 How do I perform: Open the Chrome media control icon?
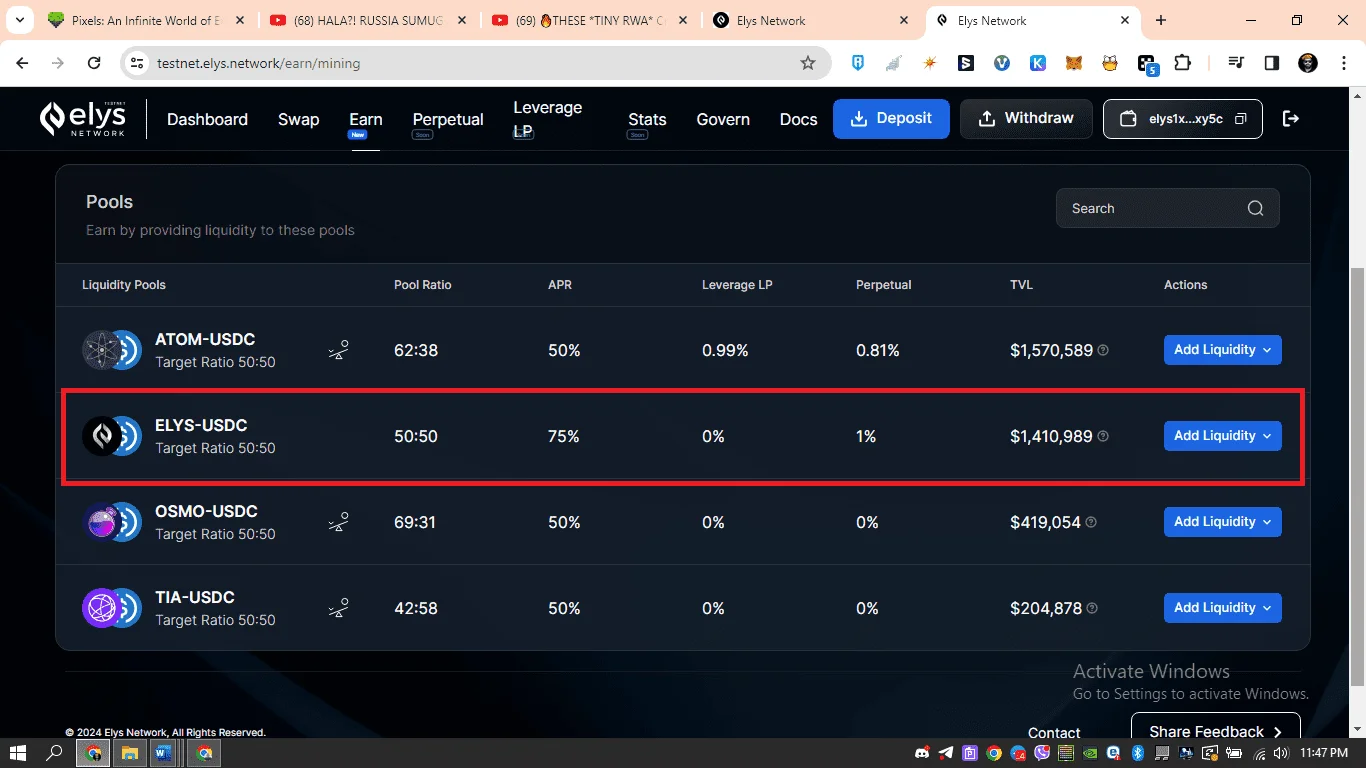pos(1236,63)
